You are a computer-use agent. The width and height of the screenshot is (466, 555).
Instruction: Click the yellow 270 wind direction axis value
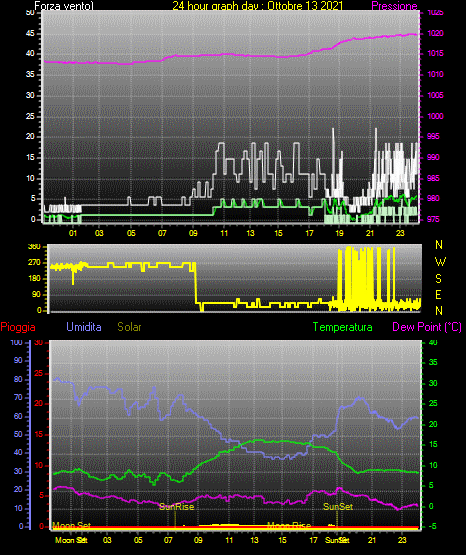tap(35, 263)
